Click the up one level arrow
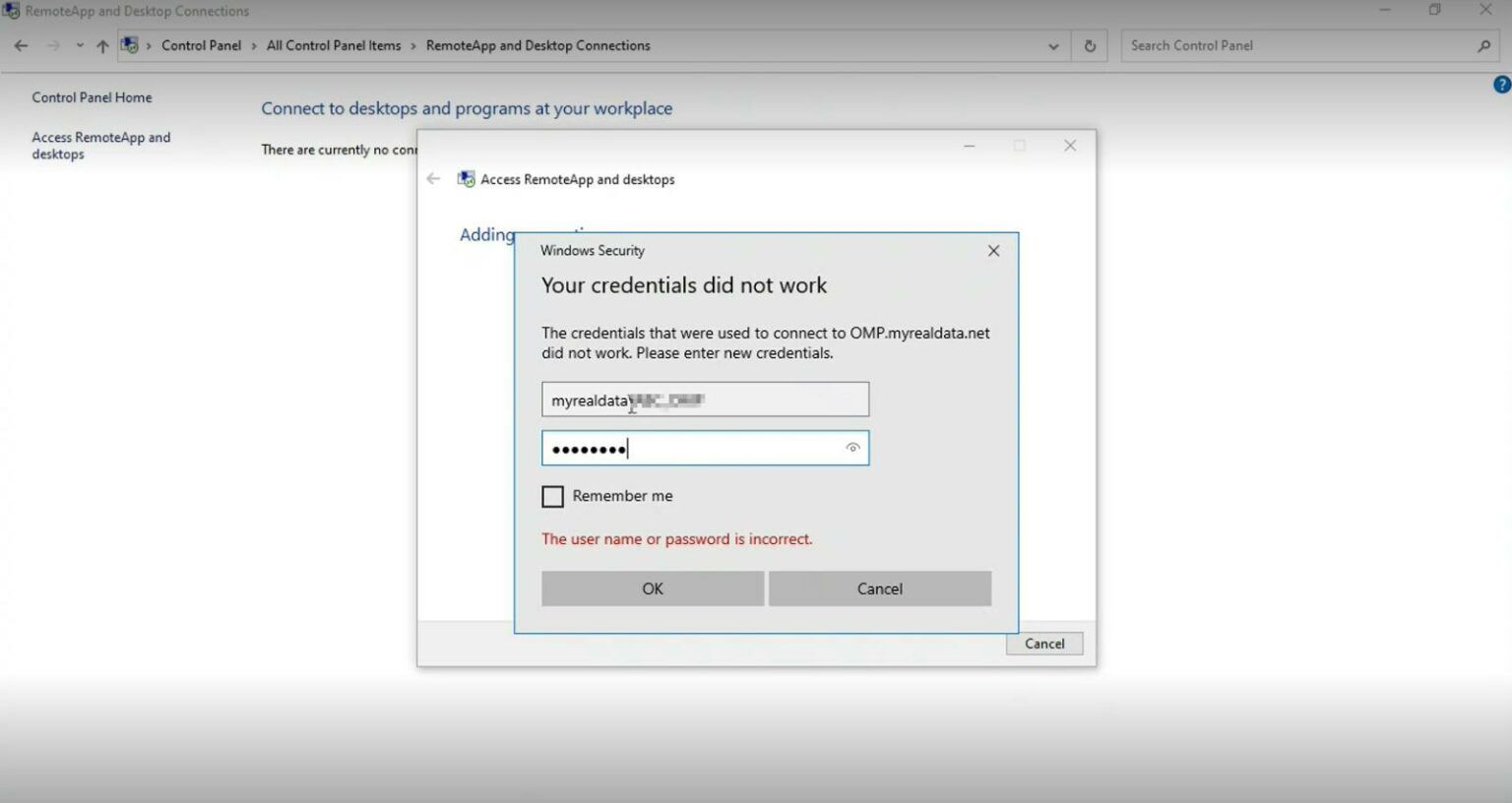This screenshot has height=803, width=1512. tap(102, 45)
